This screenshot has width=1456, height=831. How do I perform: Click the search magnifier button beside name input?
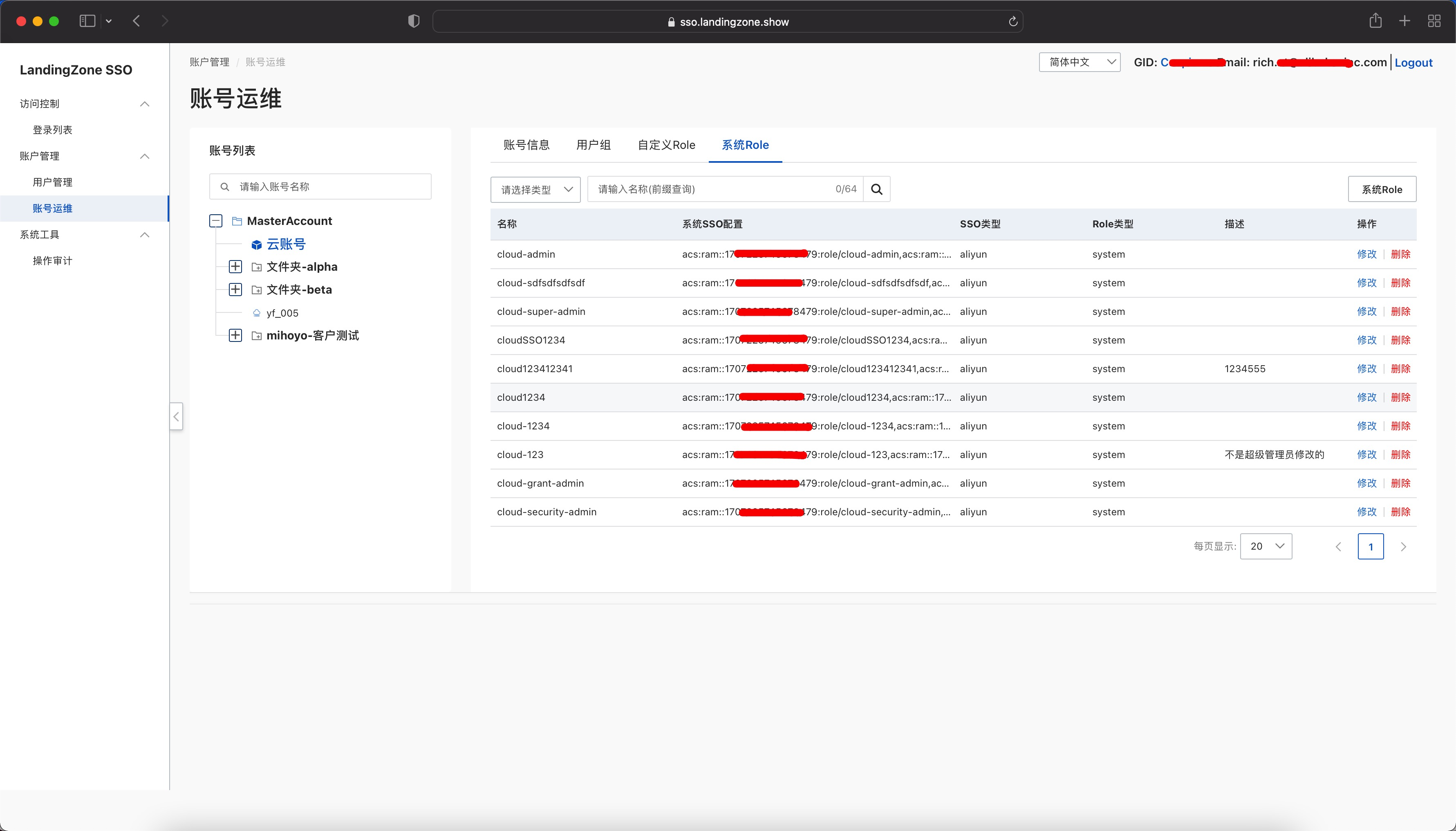[x=876, y=189]
